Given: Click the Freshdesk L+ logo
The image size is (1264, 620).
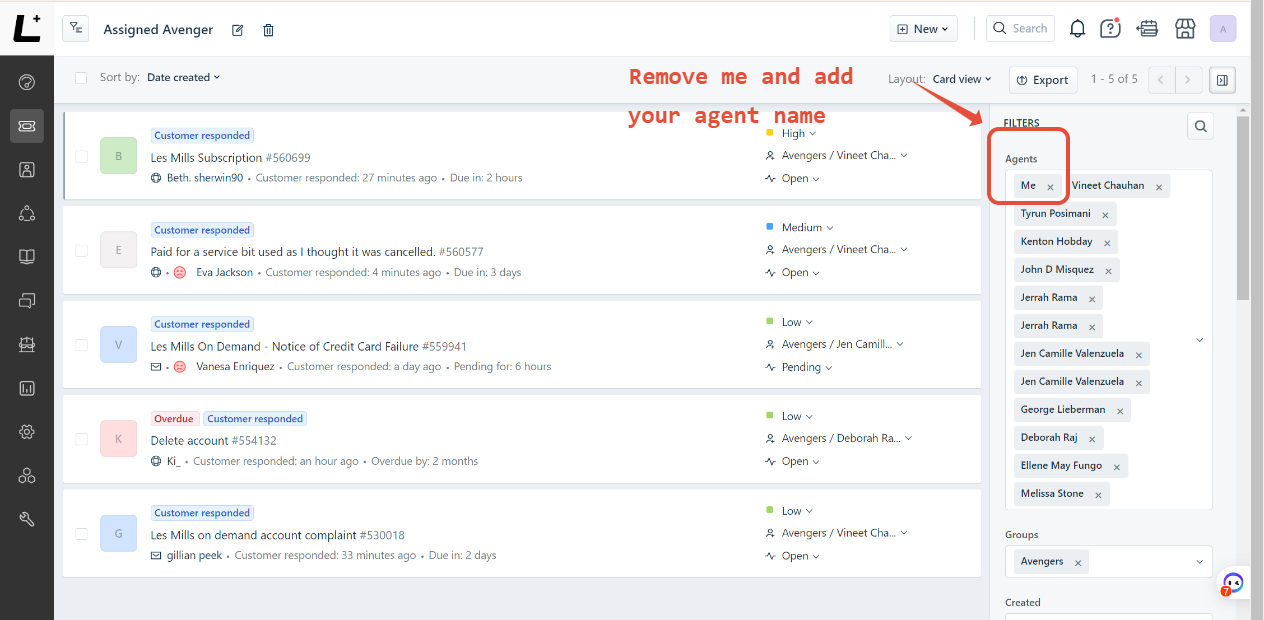Looking at the screenshot, I should pos(27,29).
